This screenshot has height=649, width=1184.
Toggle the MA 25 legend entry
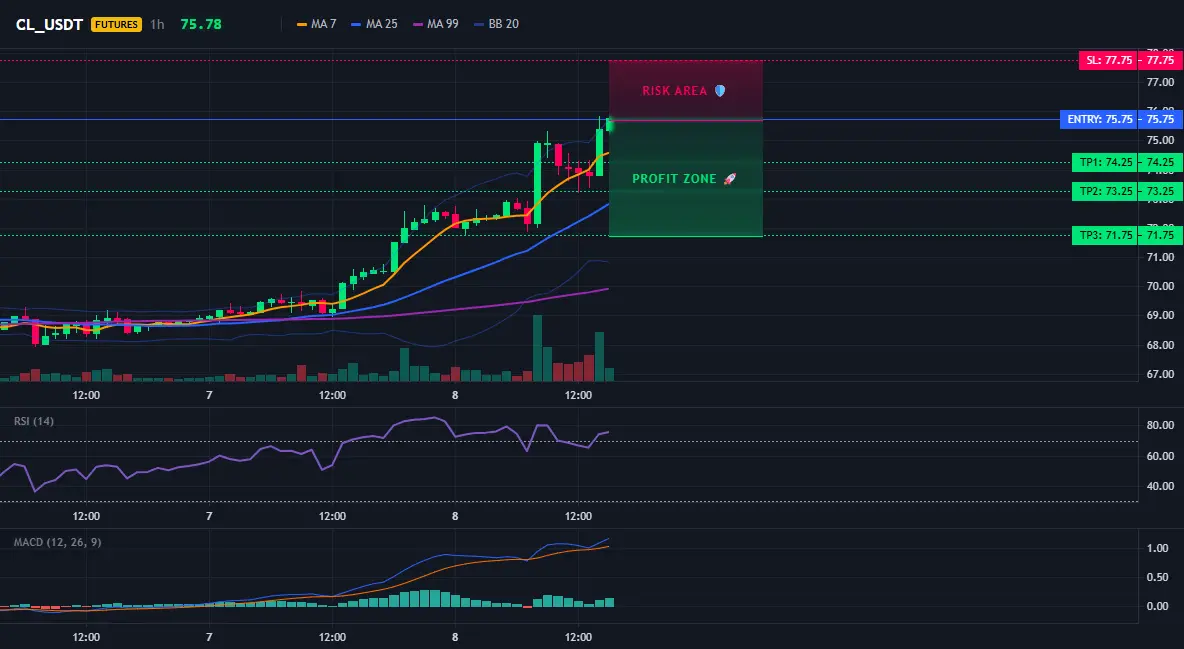click(375, 24)
